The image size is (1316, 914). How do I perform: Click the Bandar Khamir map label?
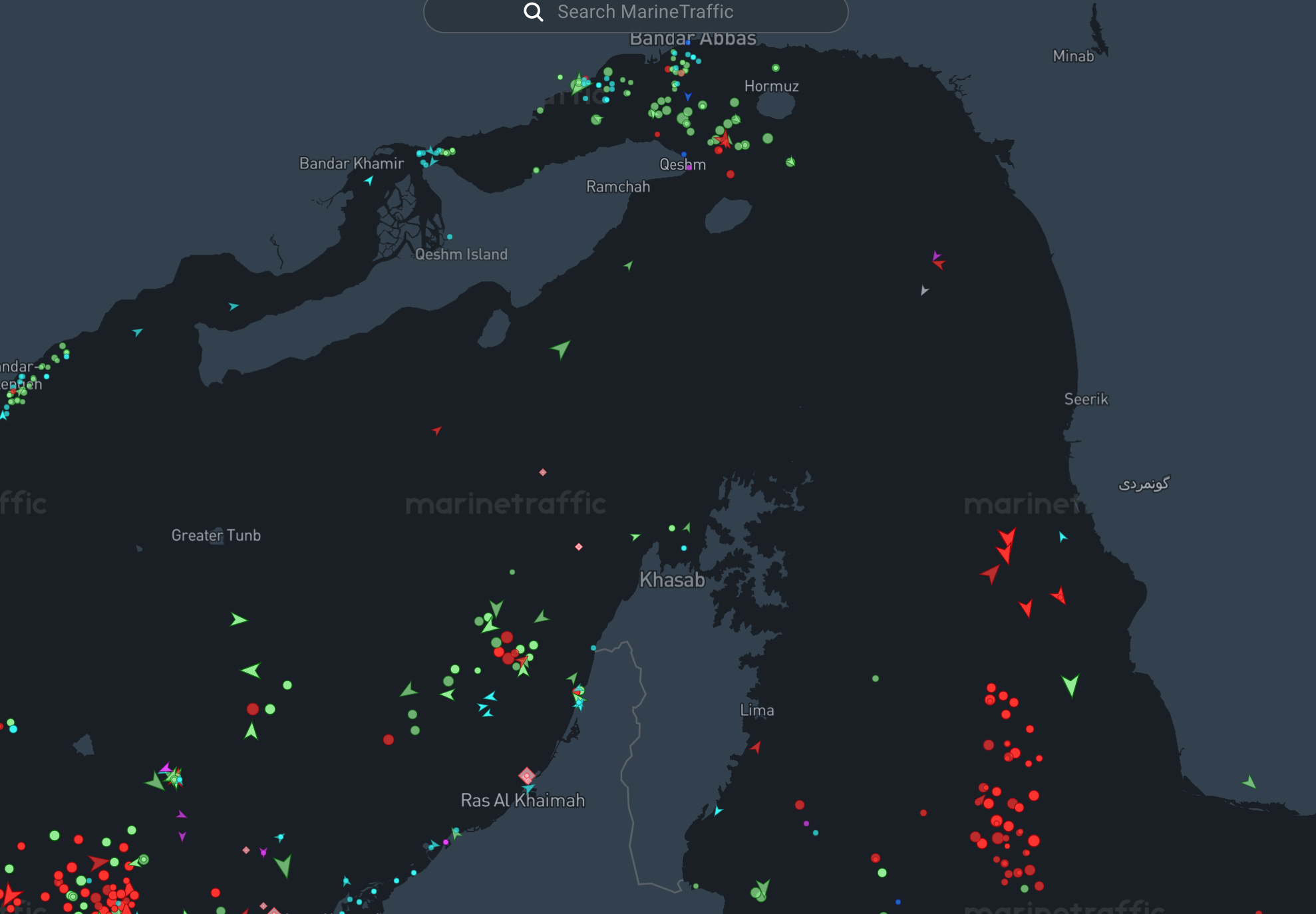351,164
